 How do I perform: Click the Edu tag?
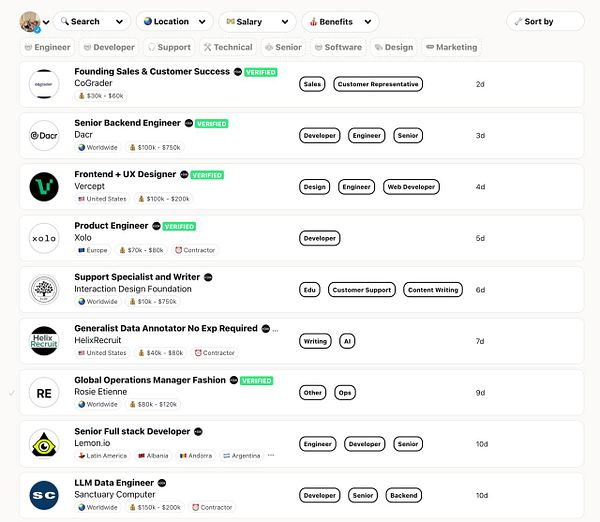tap(310, 290)
